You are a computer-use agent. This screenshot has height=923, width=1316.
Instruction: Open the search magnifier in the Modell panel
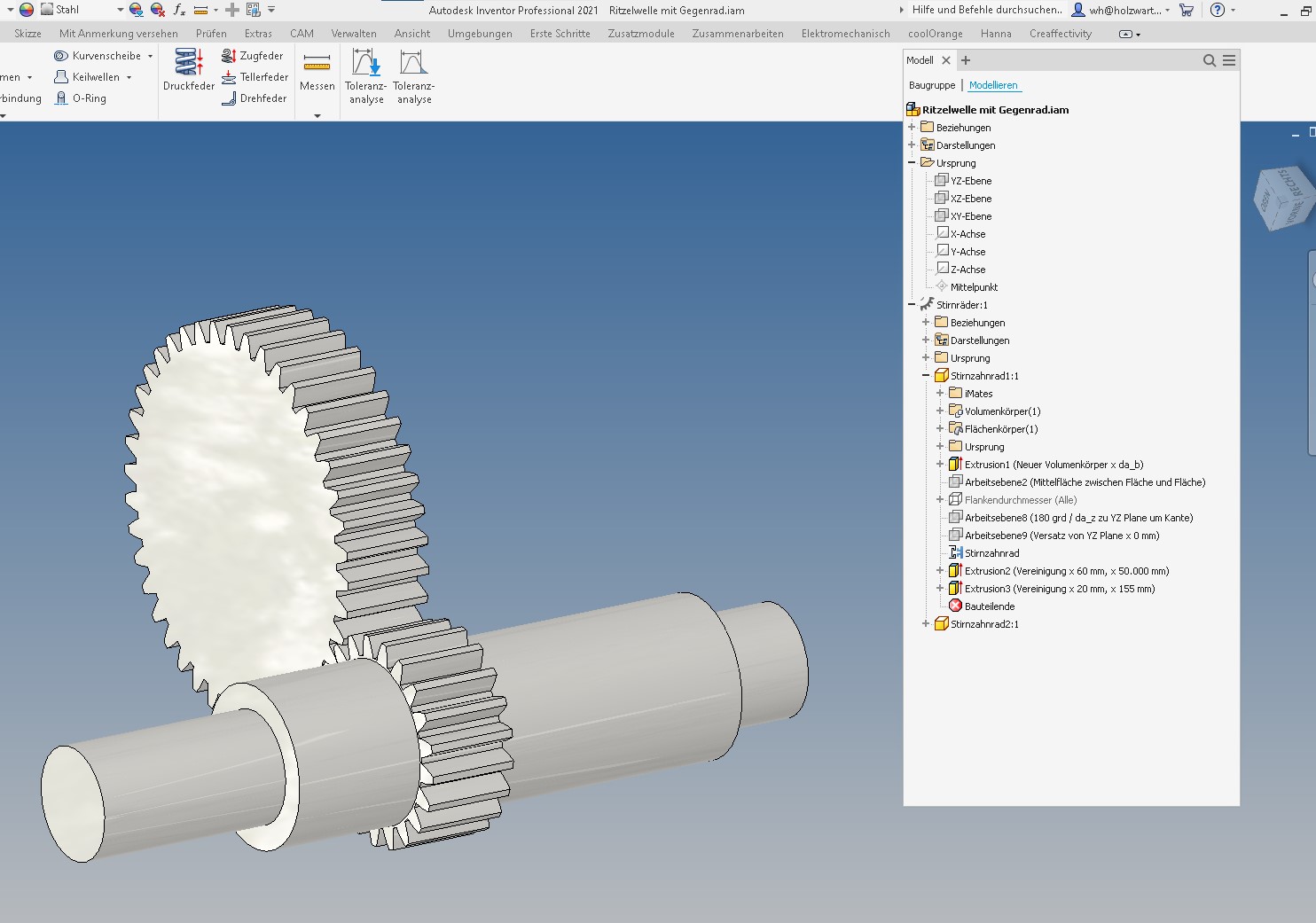[x=1209, y=60]
